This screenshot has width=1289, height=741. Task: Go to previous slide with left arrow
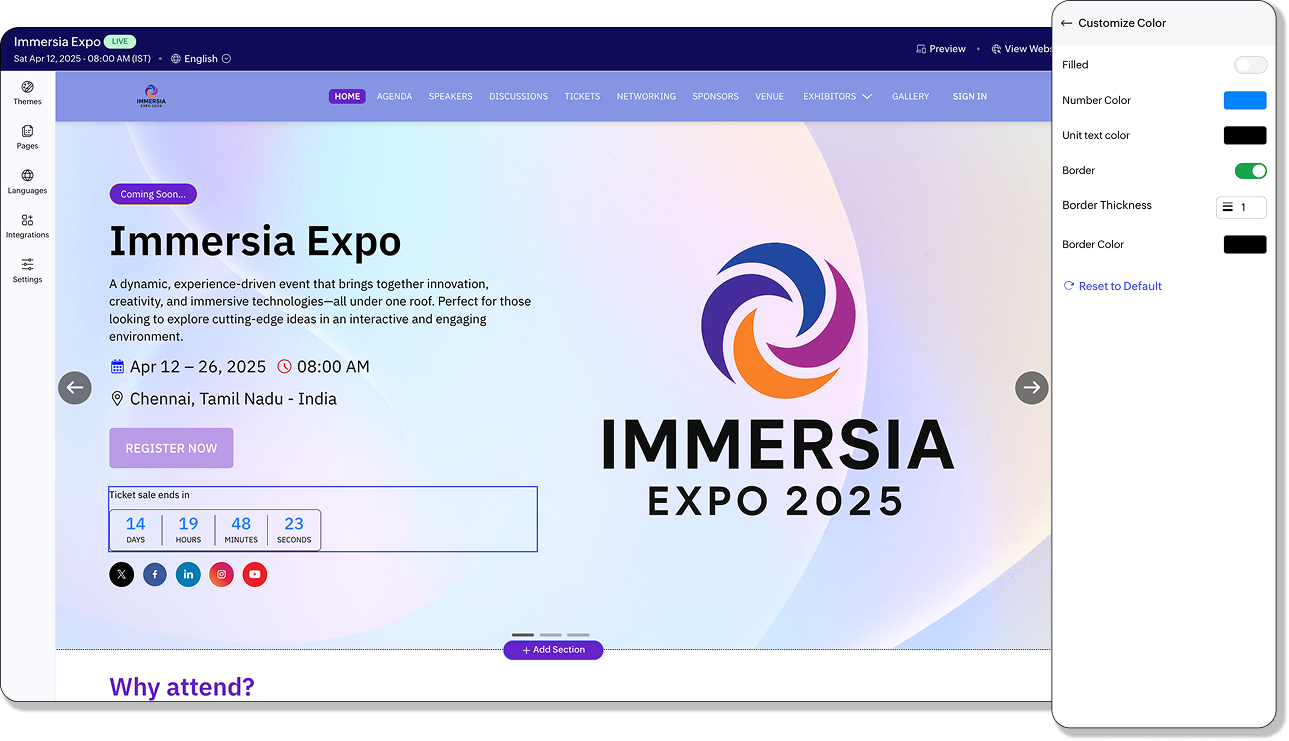[75, 388]
